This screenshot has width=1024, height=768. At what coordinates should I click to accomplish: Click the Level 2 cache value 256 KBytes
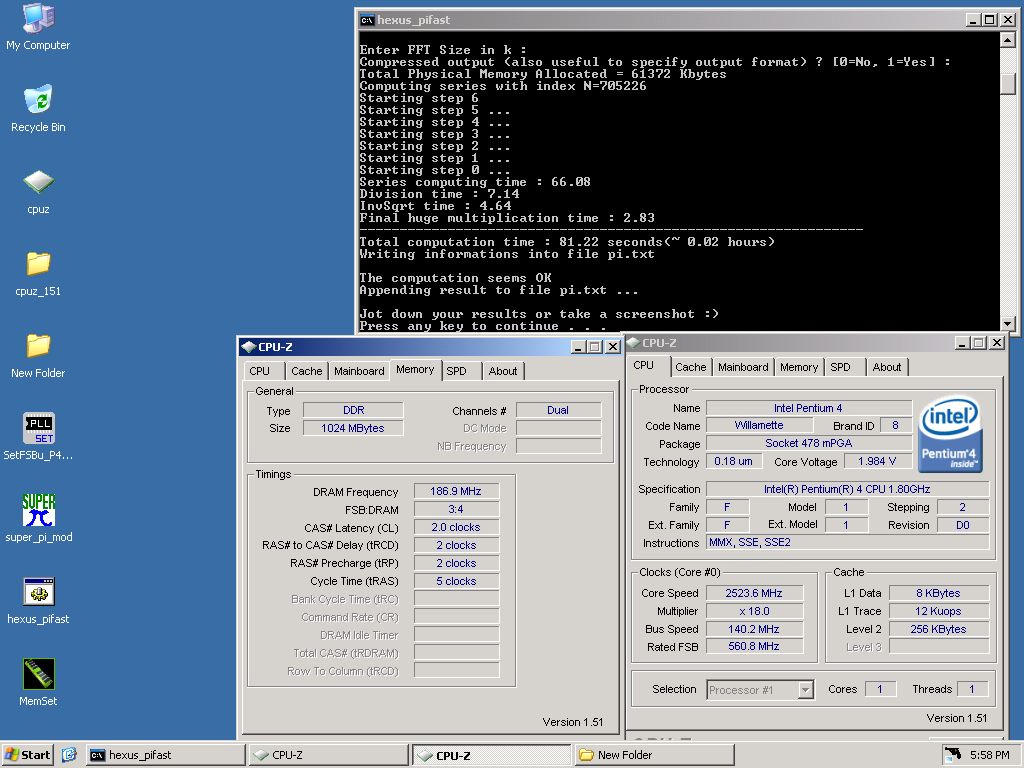[938, 629]
